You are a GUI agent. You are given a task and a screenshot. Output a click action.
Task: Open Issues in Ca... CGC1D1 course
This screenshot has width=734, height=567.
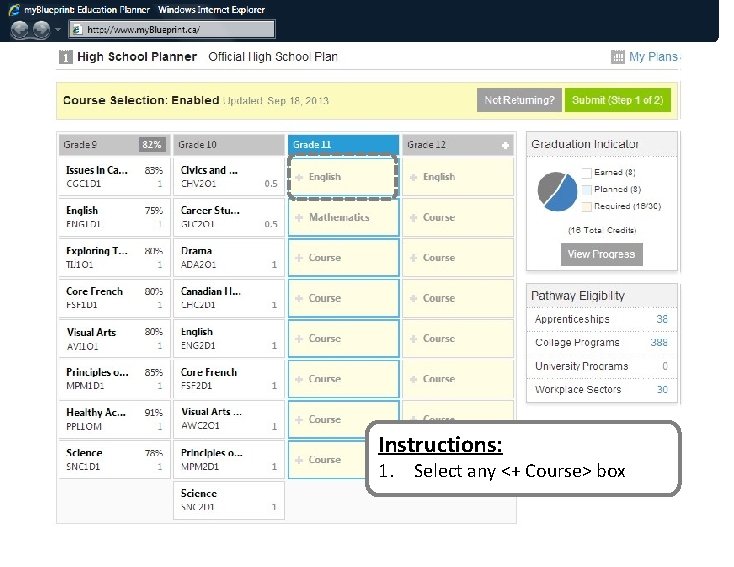point(113,177)
